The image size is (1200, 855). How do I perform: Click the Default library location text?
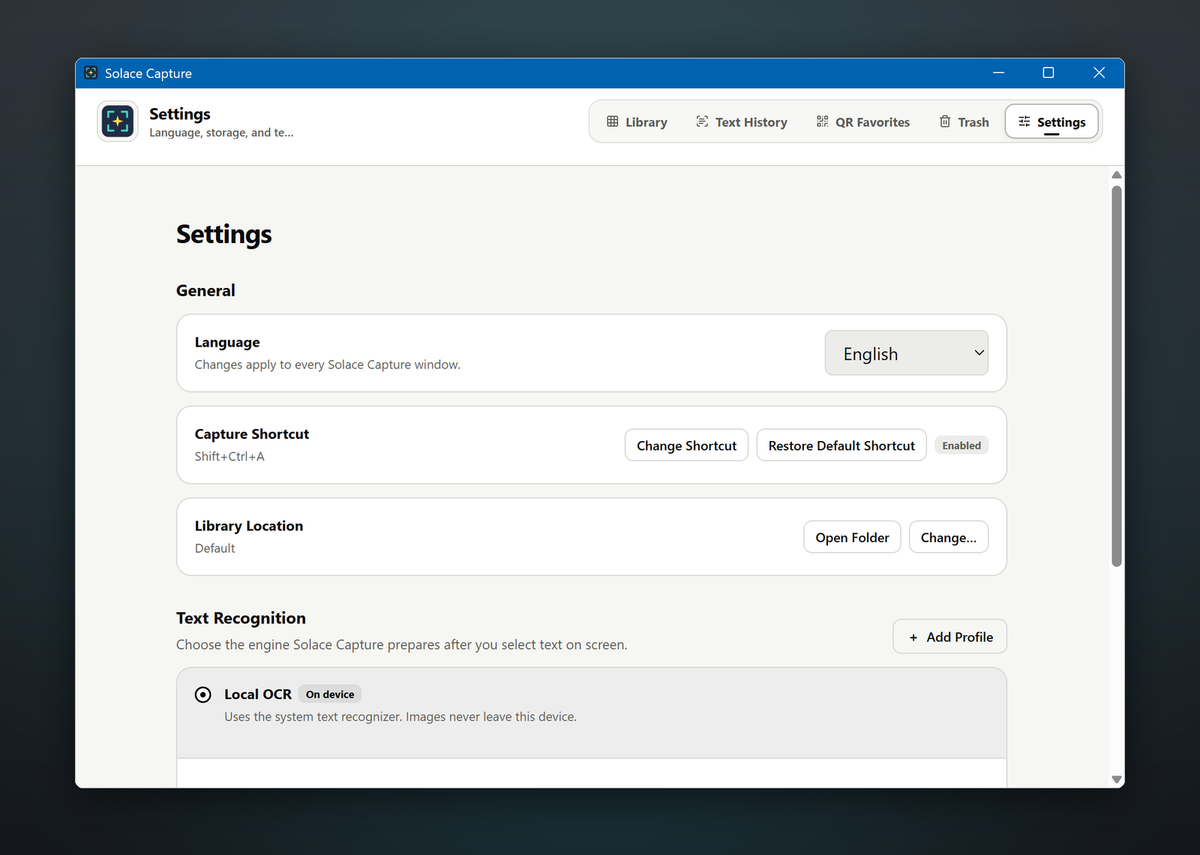click(x=215, y=548)
